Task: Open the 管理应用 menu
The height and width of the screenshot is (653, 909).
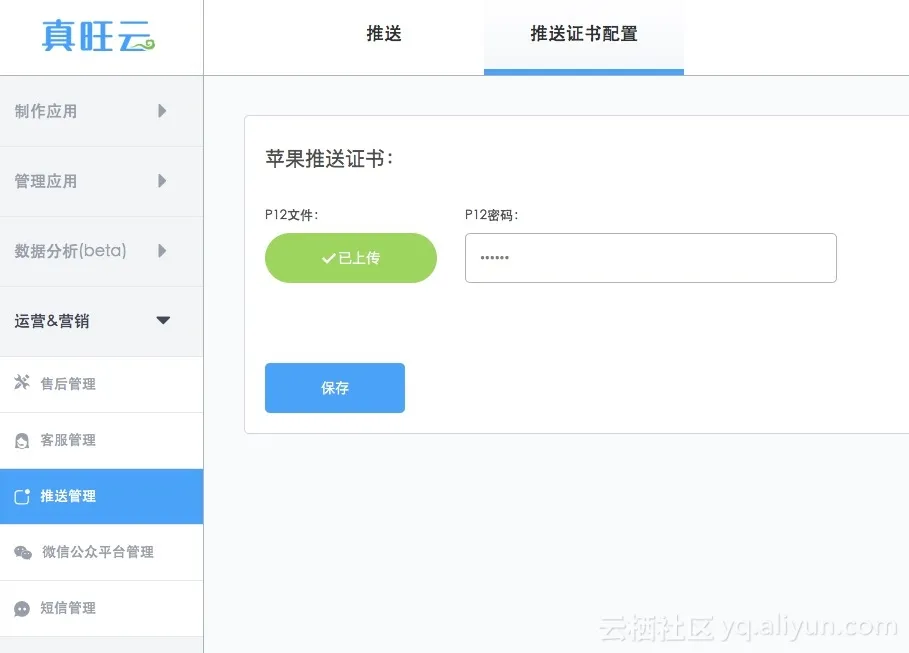Action: 101,182
